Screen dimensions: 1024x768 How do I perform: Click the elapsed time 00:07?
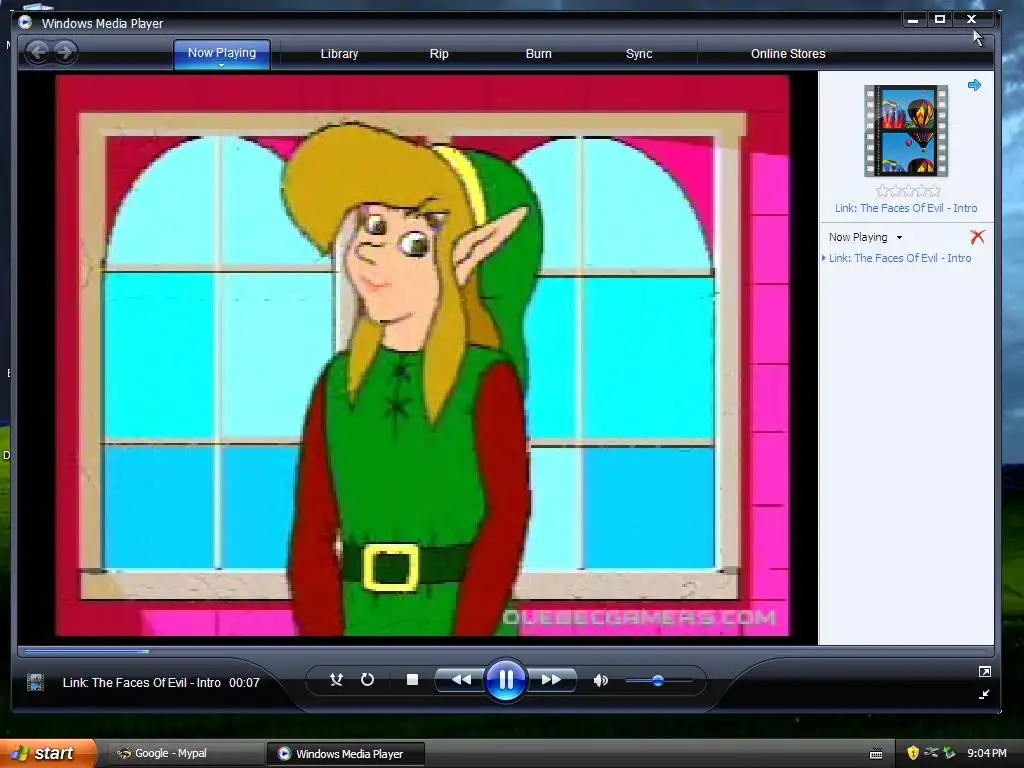(244, 682)
